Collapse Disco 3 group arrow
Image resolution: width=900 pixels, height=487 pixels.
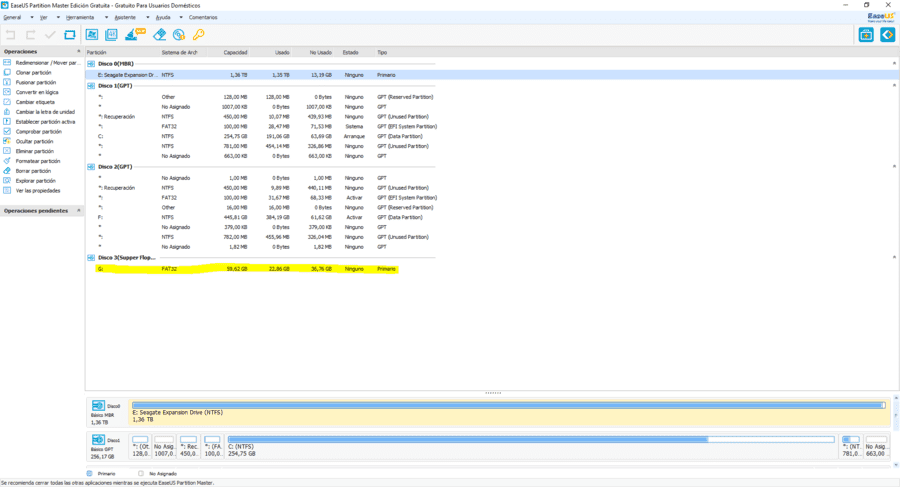(894, 257)
